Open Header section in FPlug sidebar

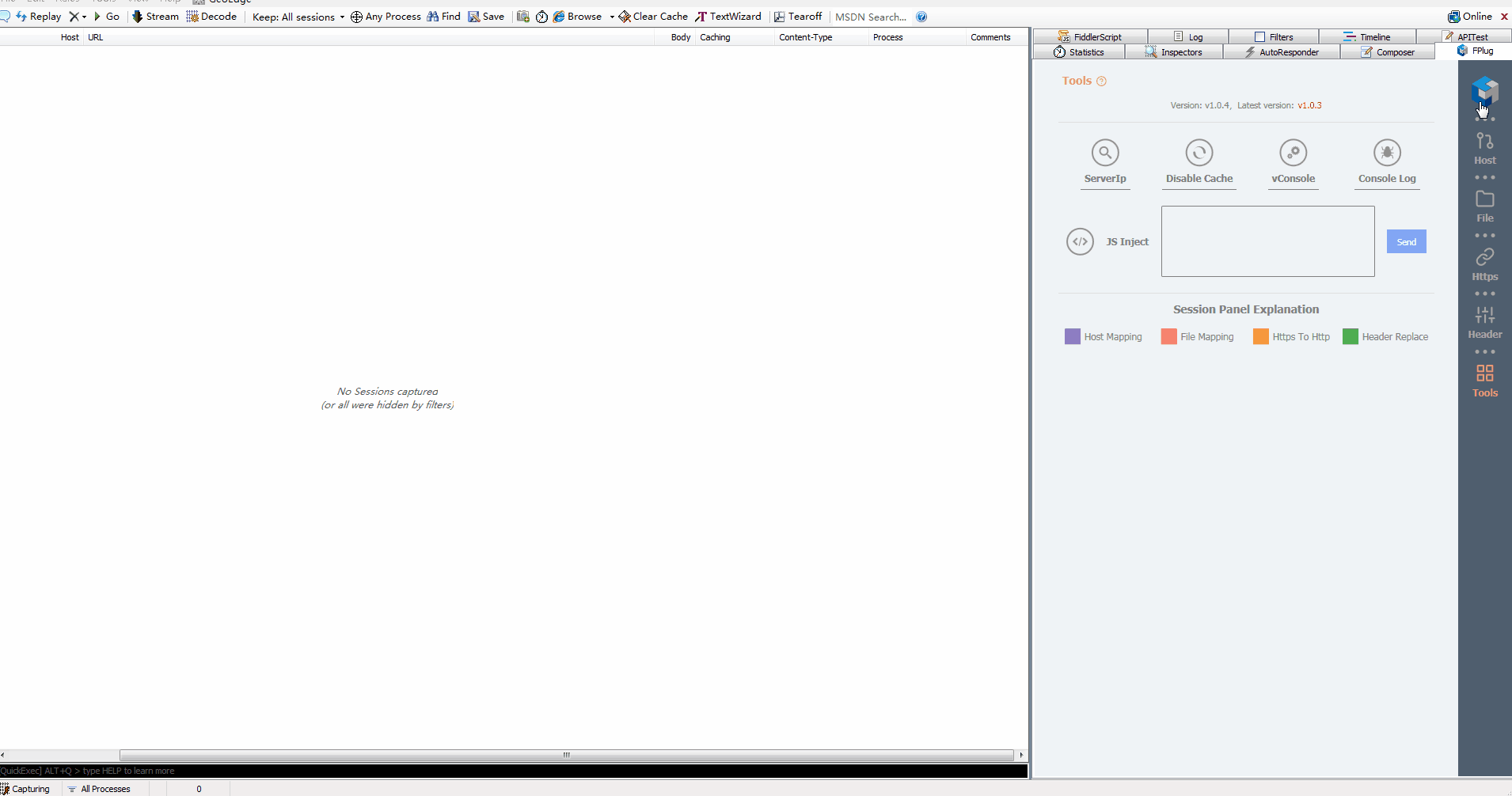point(1485,323)
